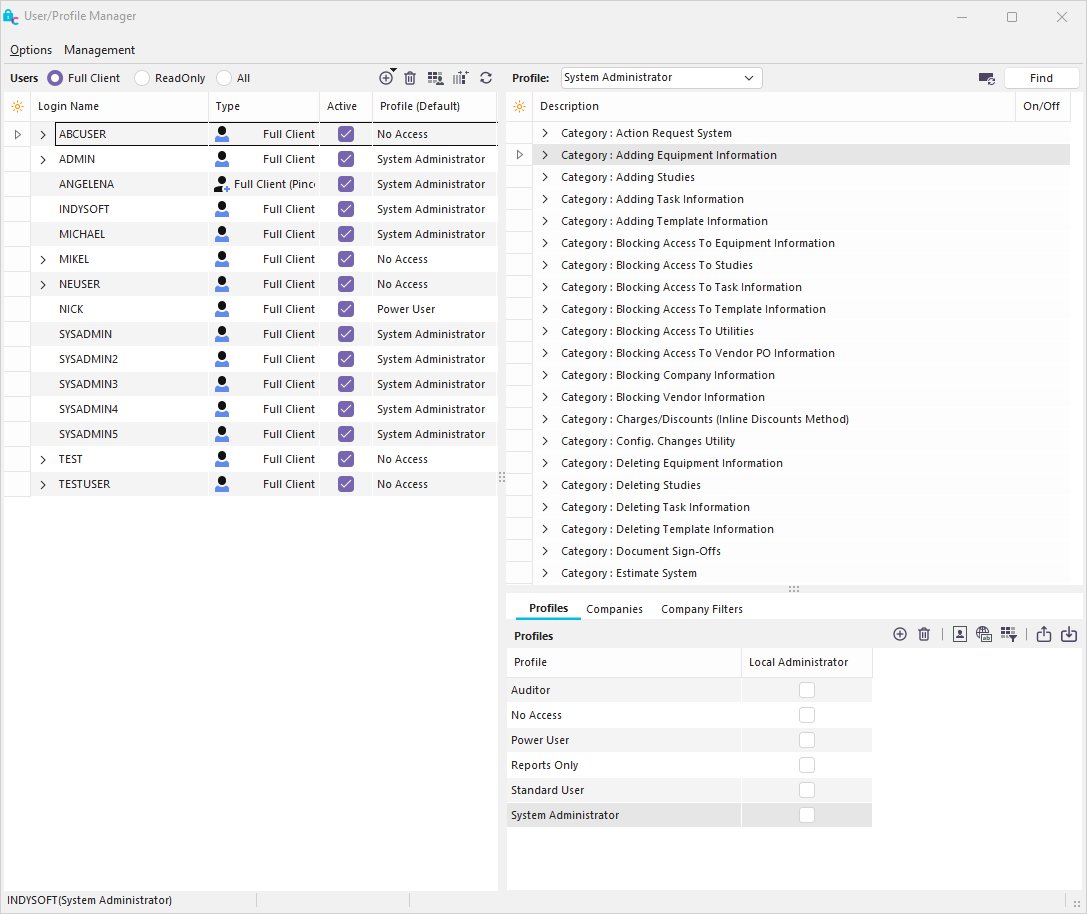Click the add user plus icon

tap(386, 78)
